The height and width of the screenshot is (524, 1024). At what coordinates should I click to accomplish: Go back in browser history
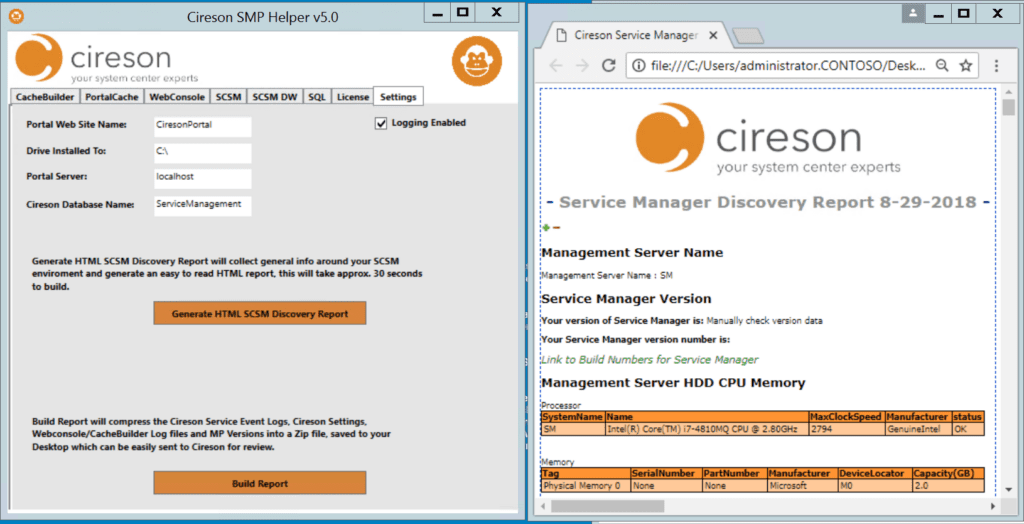556,65
